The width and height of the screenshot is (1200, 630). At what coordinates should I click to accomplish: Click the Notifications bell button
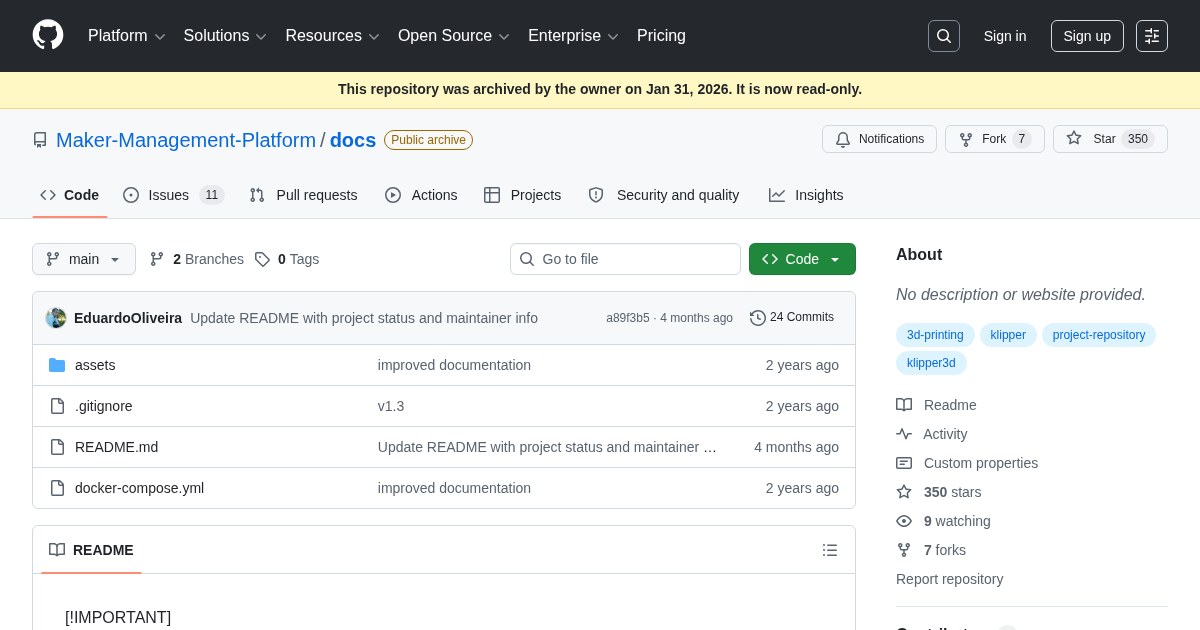pos(879,139)
